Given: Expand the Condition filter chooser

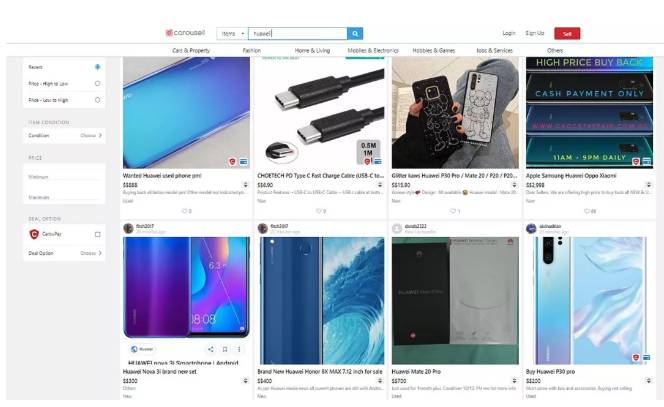Looking at the screenshot, I should [x=91, y=135].
